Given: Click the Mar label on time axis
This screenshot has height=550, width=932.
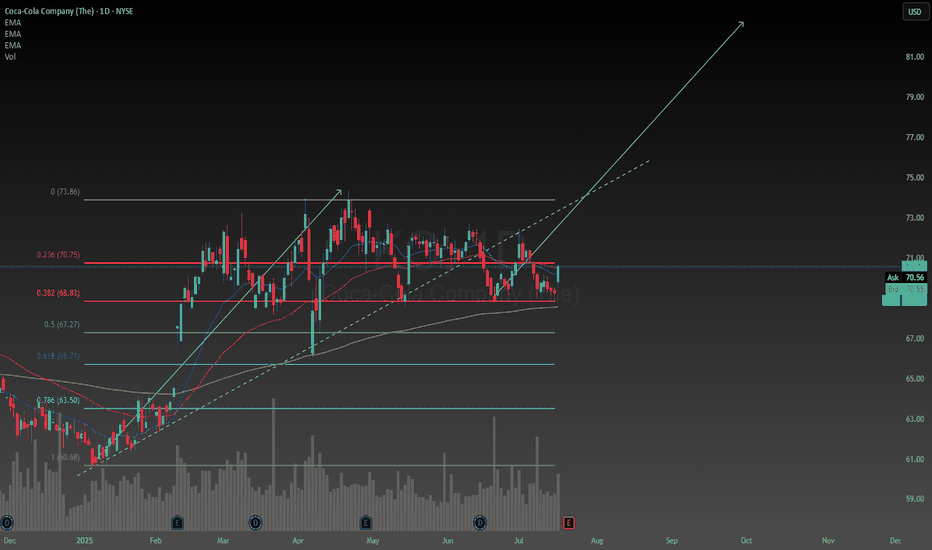Looking at the screenshot, I should tap(223, 540).
